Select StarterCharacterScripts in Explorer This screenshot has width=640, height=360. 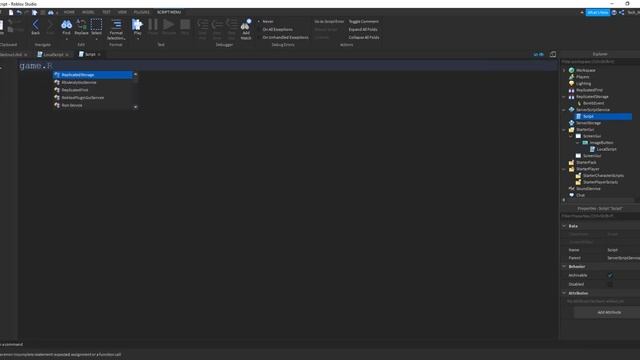(603, 176)
